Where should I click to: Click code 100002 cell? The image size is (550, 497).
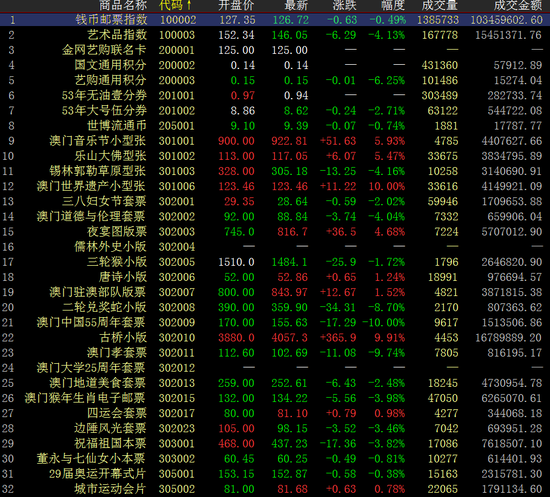coord(178,20)
